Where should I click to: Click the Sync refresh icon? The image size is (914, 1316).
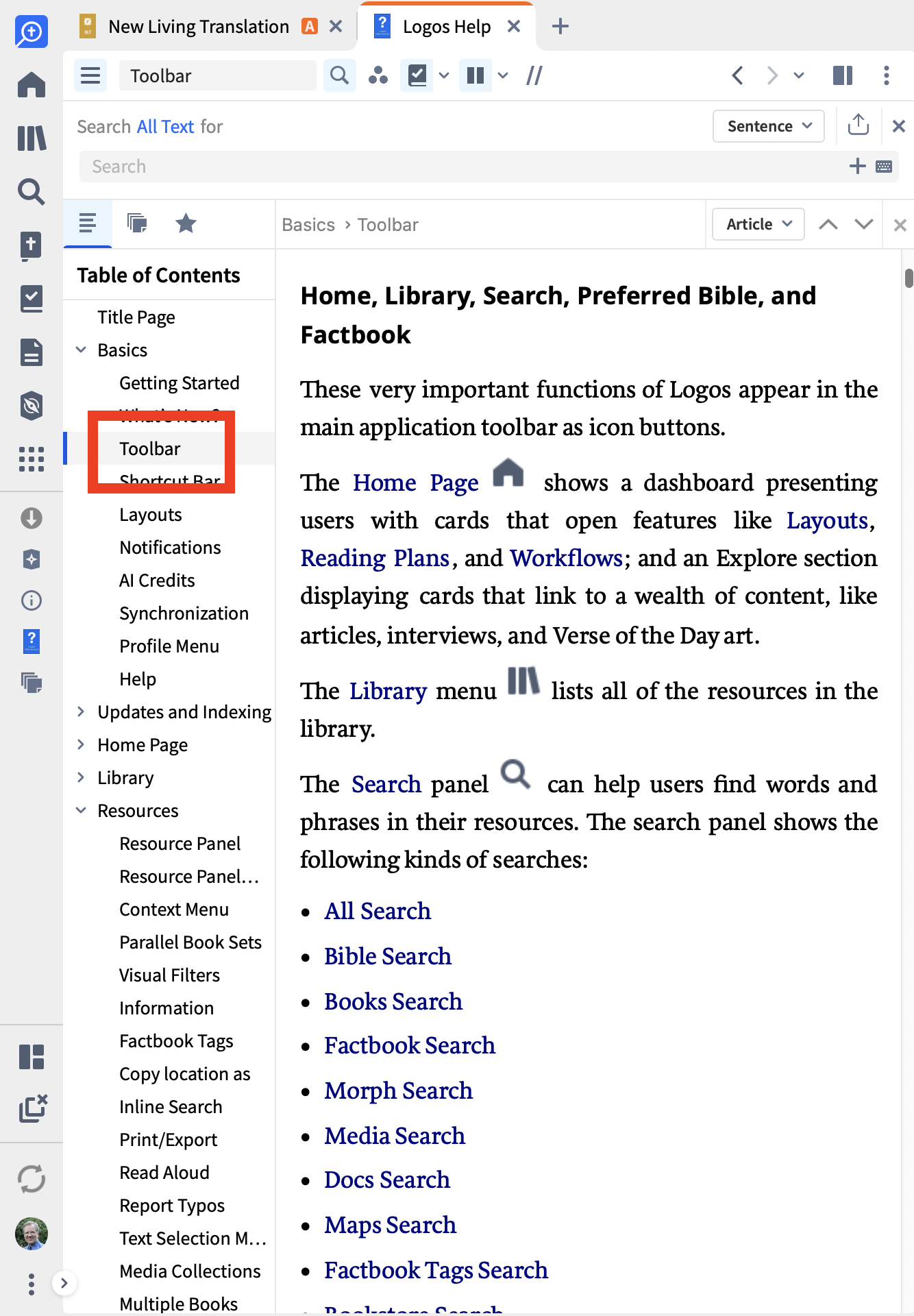[32, 1179]
